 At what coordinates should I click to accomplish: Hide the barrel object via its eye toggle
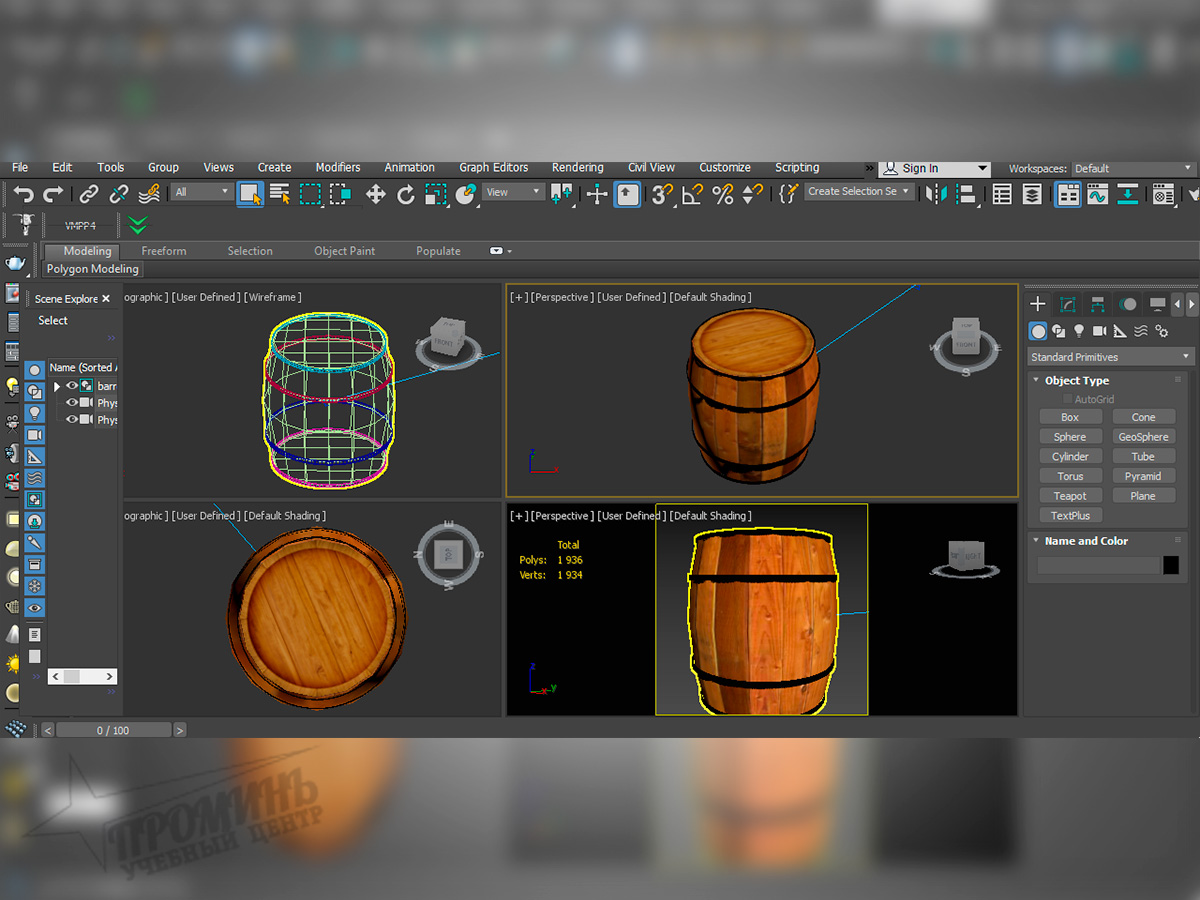pyautogui.click(x=70, y=386)
